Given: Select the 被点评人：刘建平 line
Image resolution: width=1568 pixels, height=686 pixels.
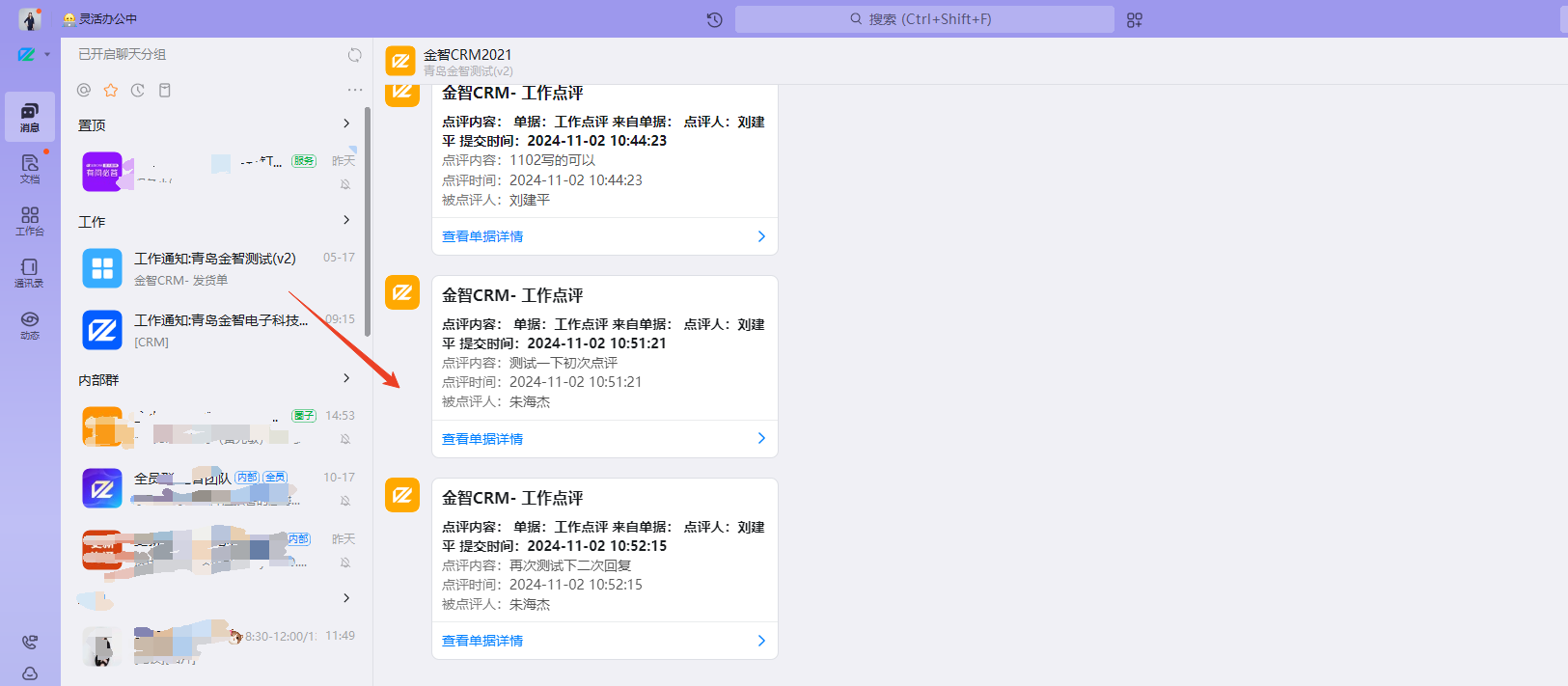Looking at the screenshot, I should point(496,200).
